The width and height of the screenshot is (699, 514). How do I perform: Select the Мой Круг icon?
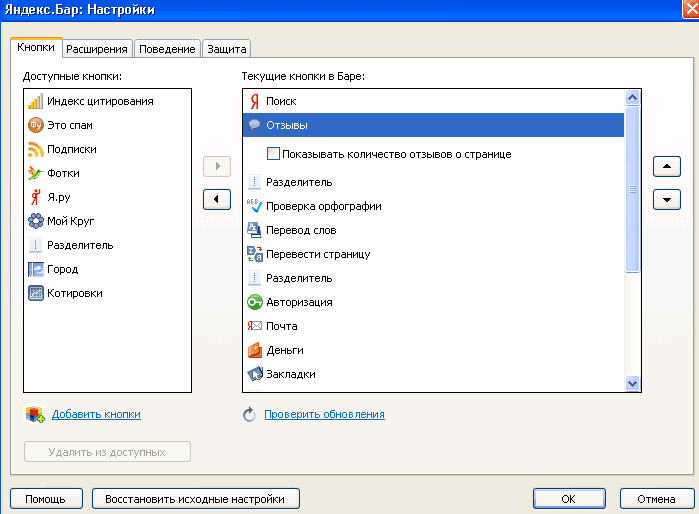coord(36,221)
